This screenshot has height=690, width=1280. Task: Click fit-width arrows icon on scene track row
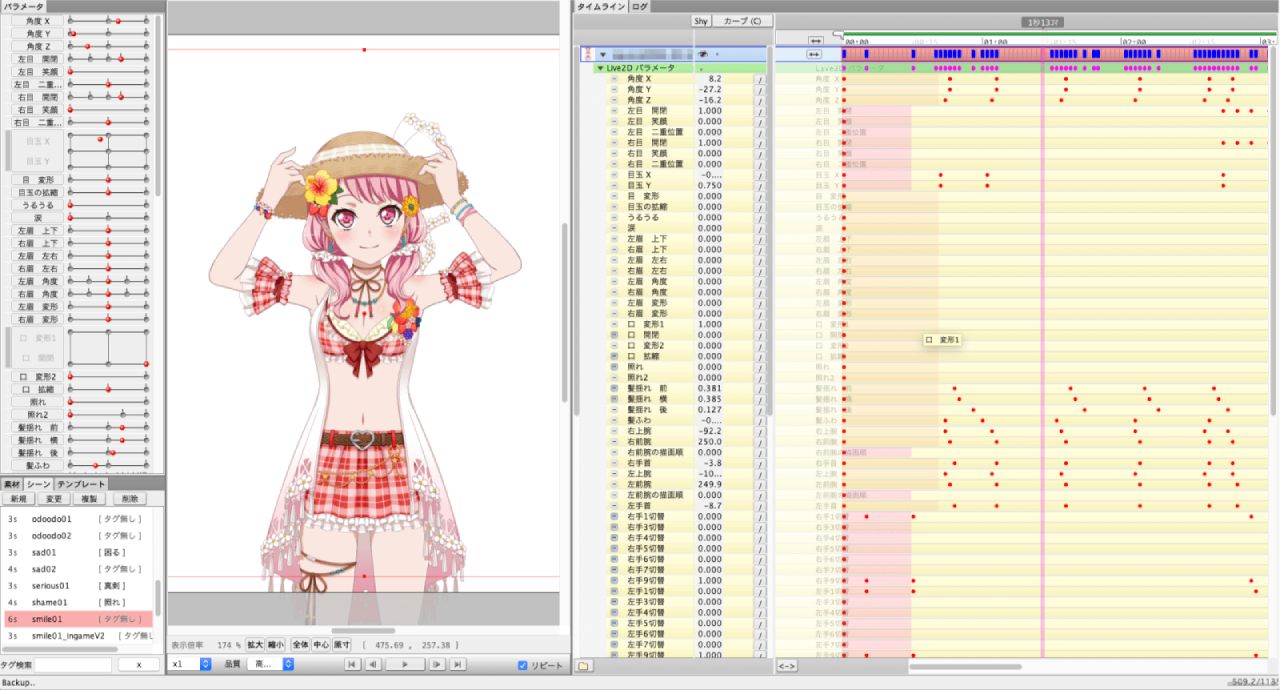(x=814, y=54)
